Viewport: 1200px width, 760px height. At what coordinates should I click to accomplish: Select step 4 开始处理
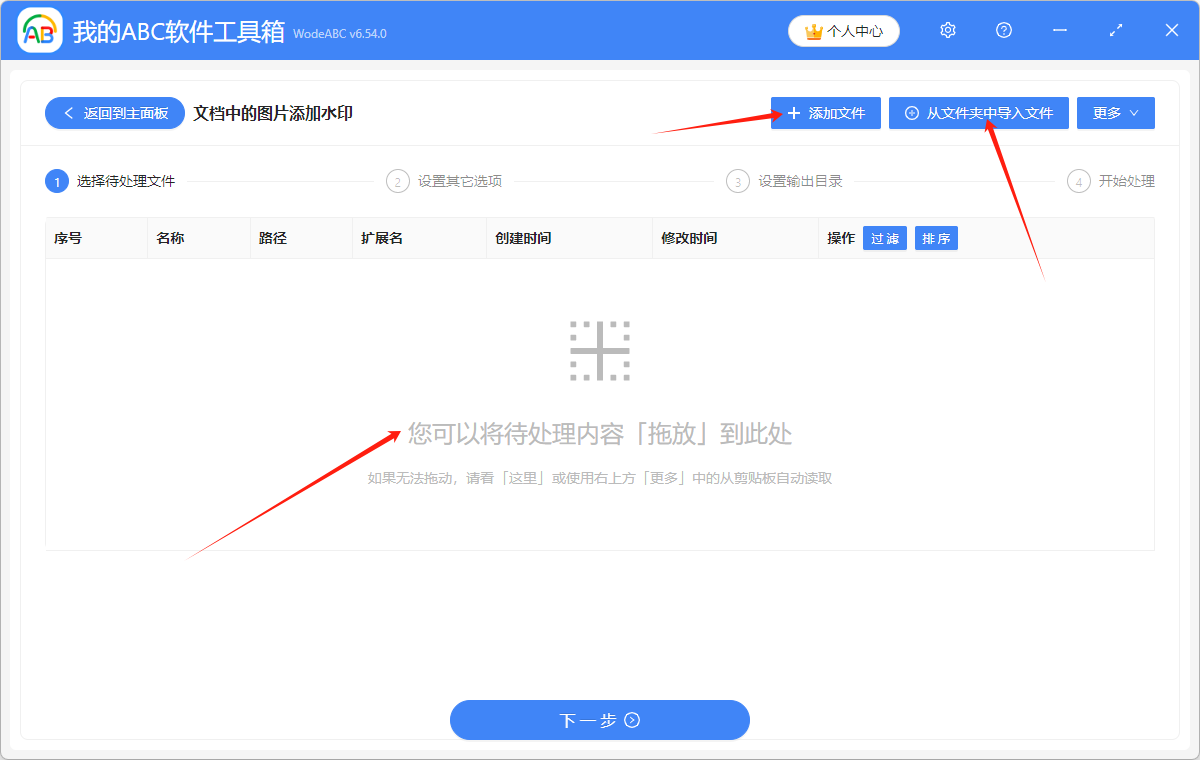(1120, 181)
